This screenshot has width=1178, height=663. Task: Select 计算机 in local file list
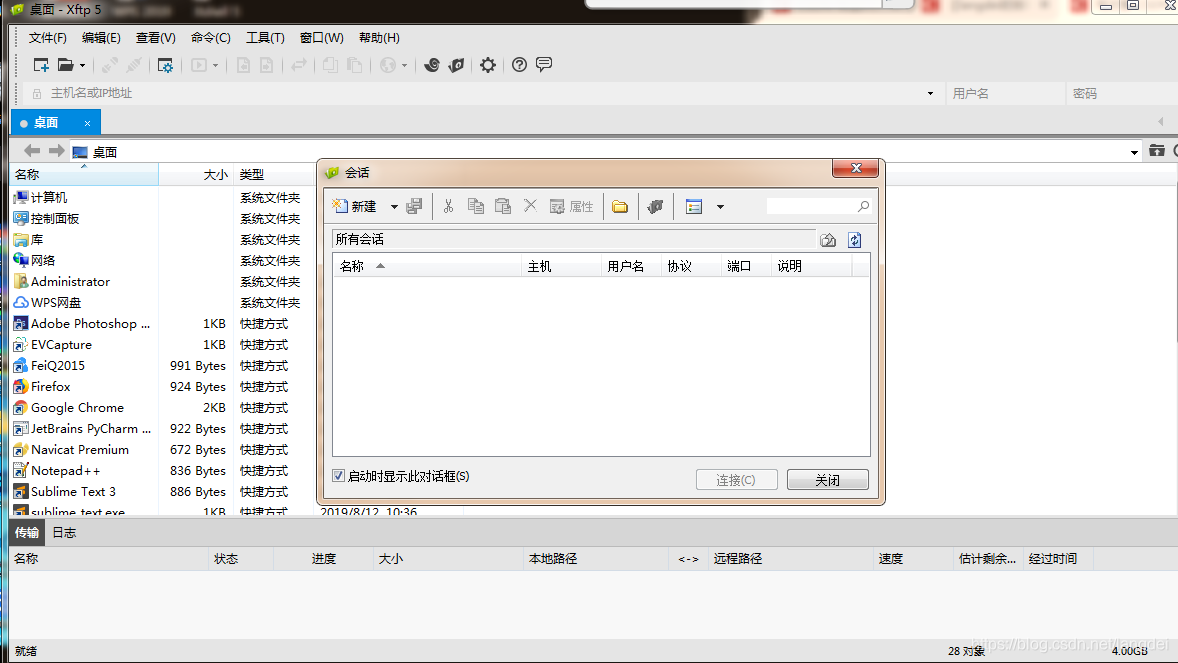click(x=49, y=197)
